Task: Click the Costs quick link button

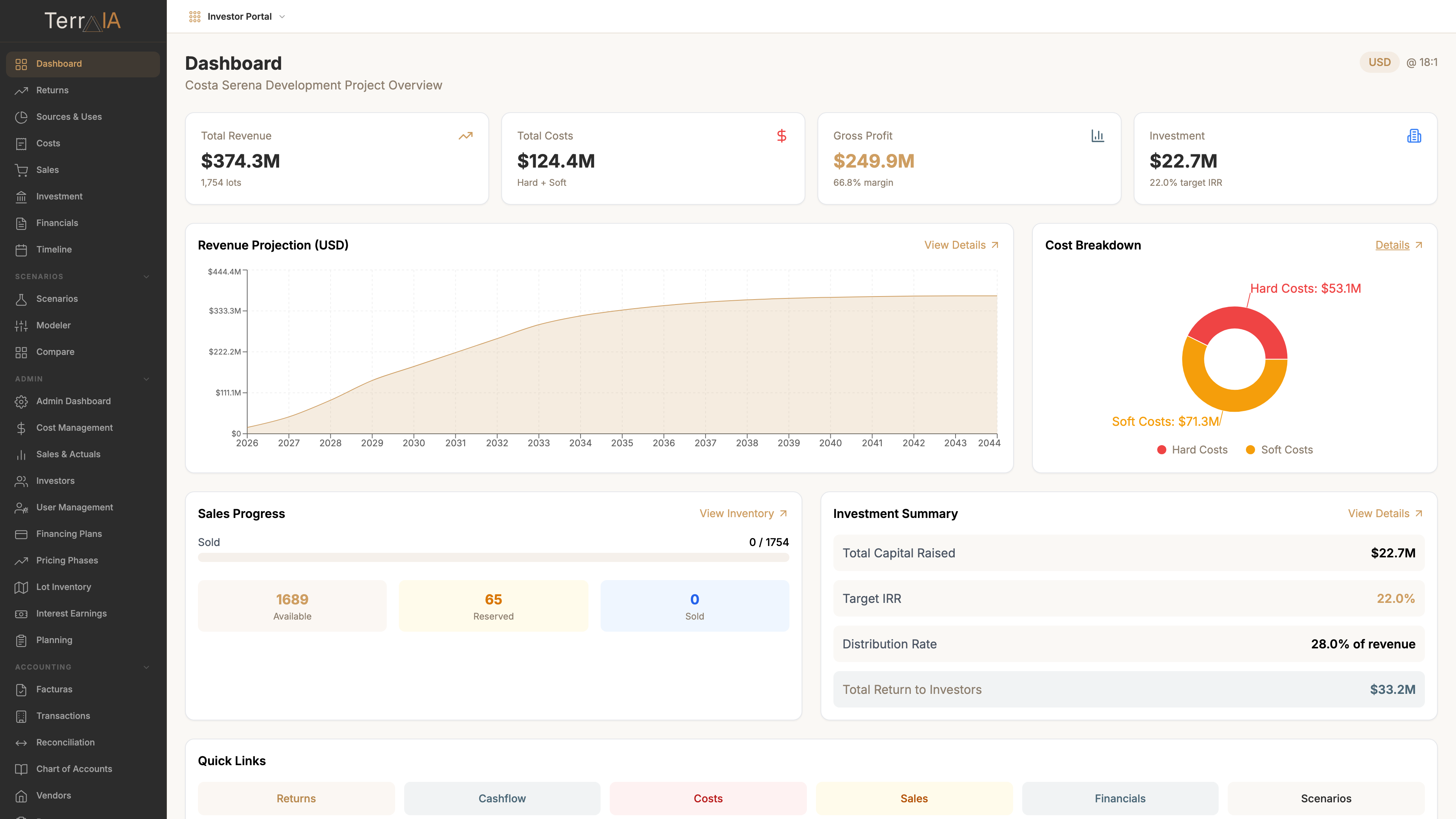Action: coord(708,799)
